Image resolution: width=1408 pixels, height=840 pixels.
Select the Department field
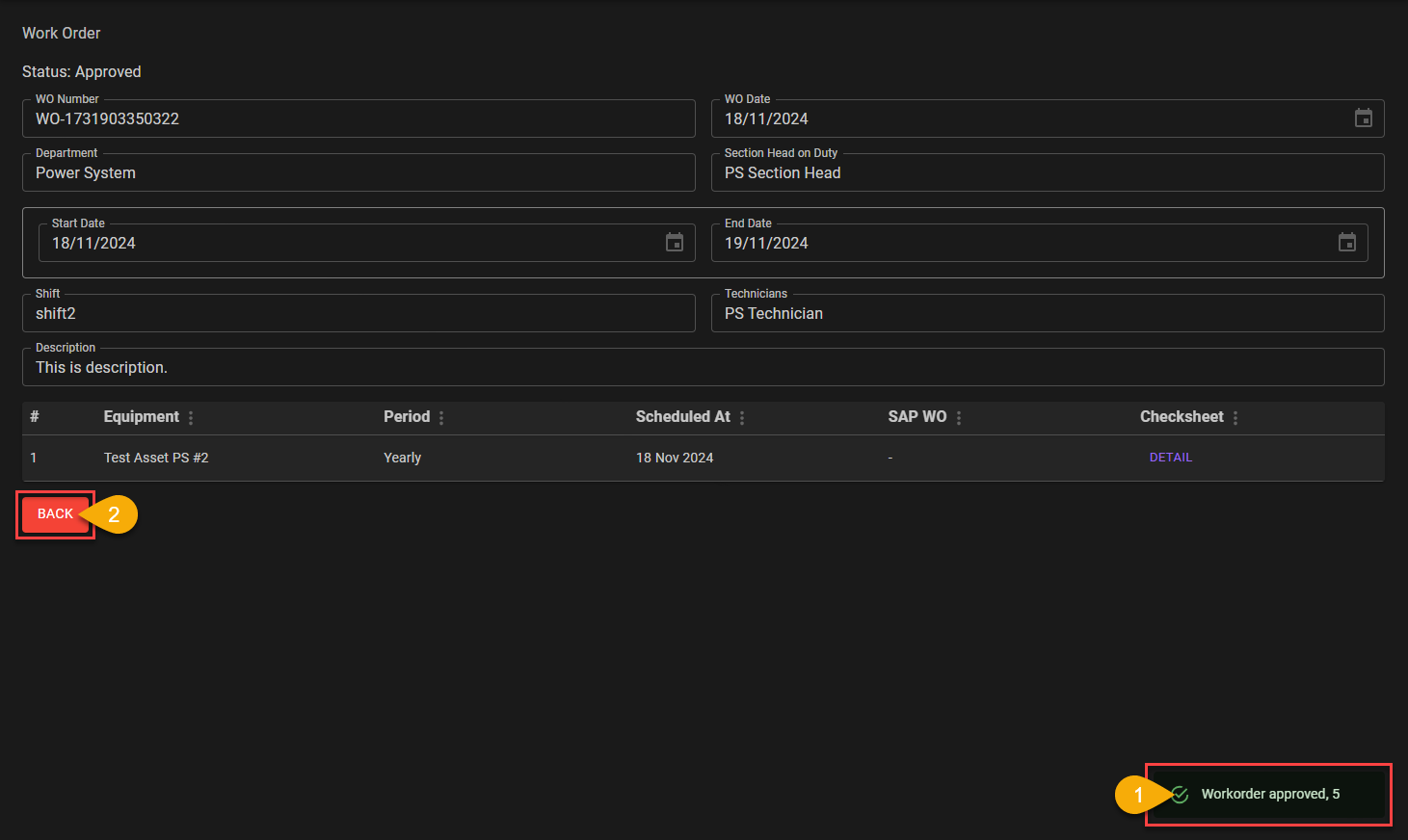pos(359,173)
